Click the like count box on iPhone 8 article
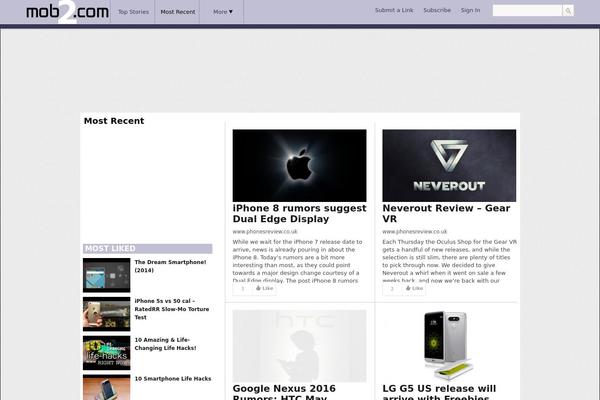Image resolution: width=600 pixels, height=400 pixels. coord(242,289)
